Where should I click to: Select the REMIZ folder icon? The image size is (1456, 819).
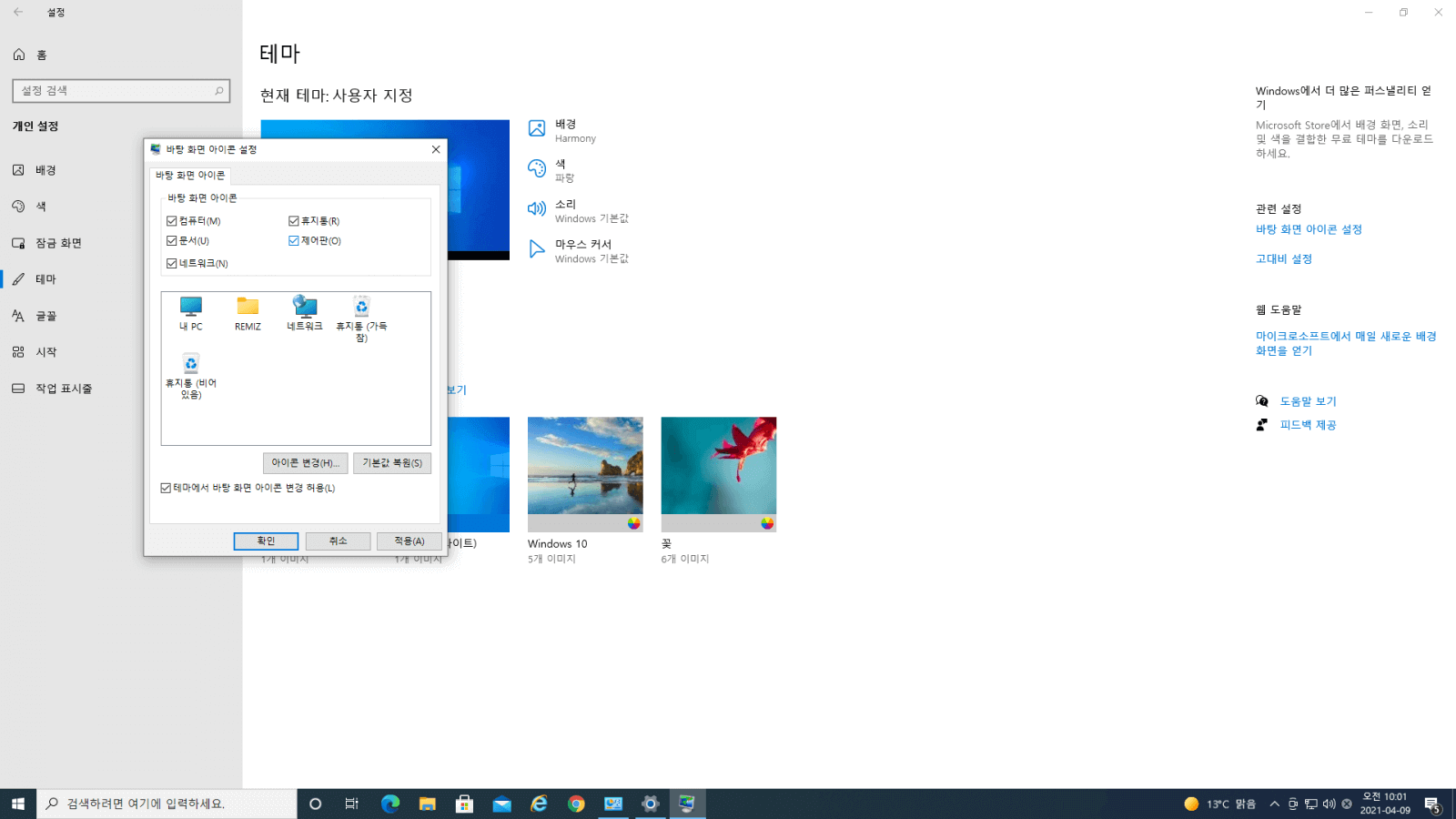click(248, 313)
